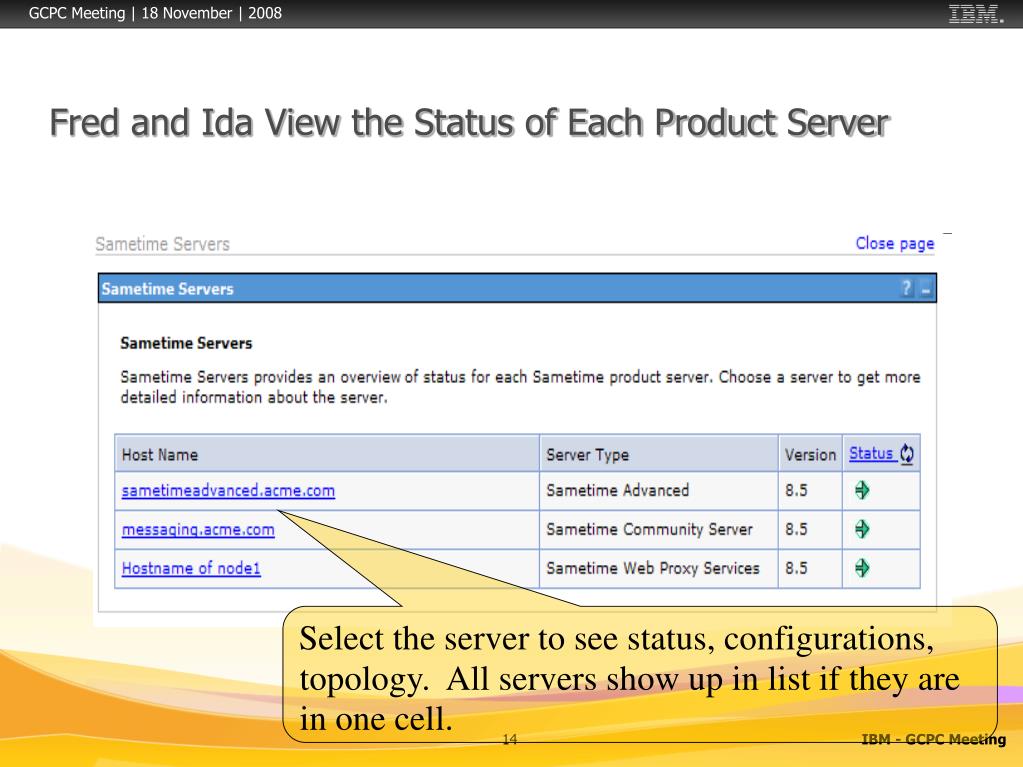Click the GCPC Meeting date header text

(155, 13)
